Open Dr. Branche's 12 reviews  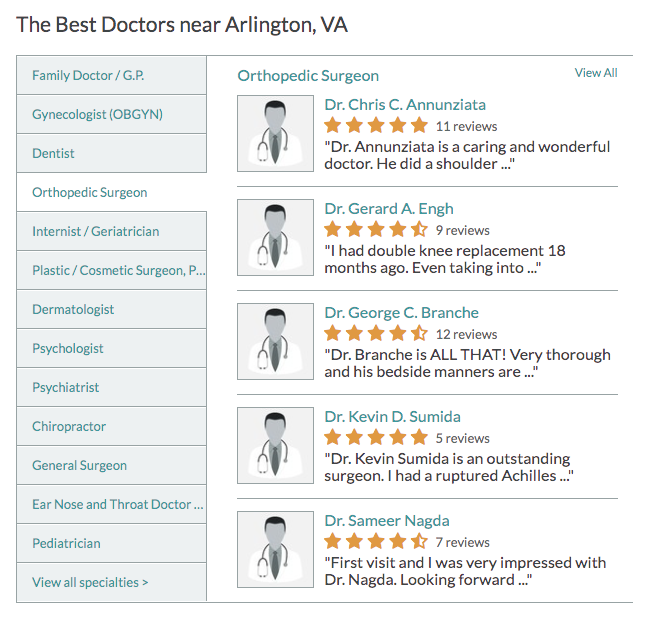[x=466, y=334]
